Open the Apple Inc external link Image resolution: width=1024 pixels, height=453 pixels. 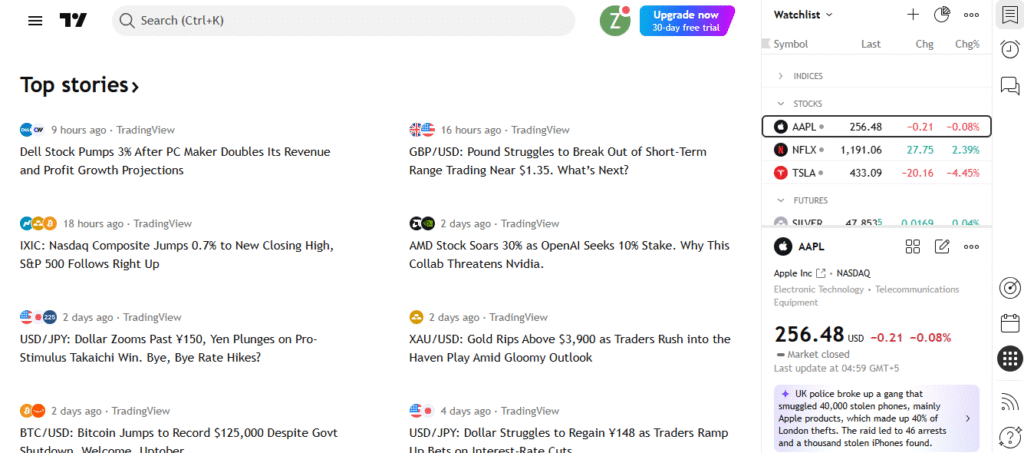(821, 273)
